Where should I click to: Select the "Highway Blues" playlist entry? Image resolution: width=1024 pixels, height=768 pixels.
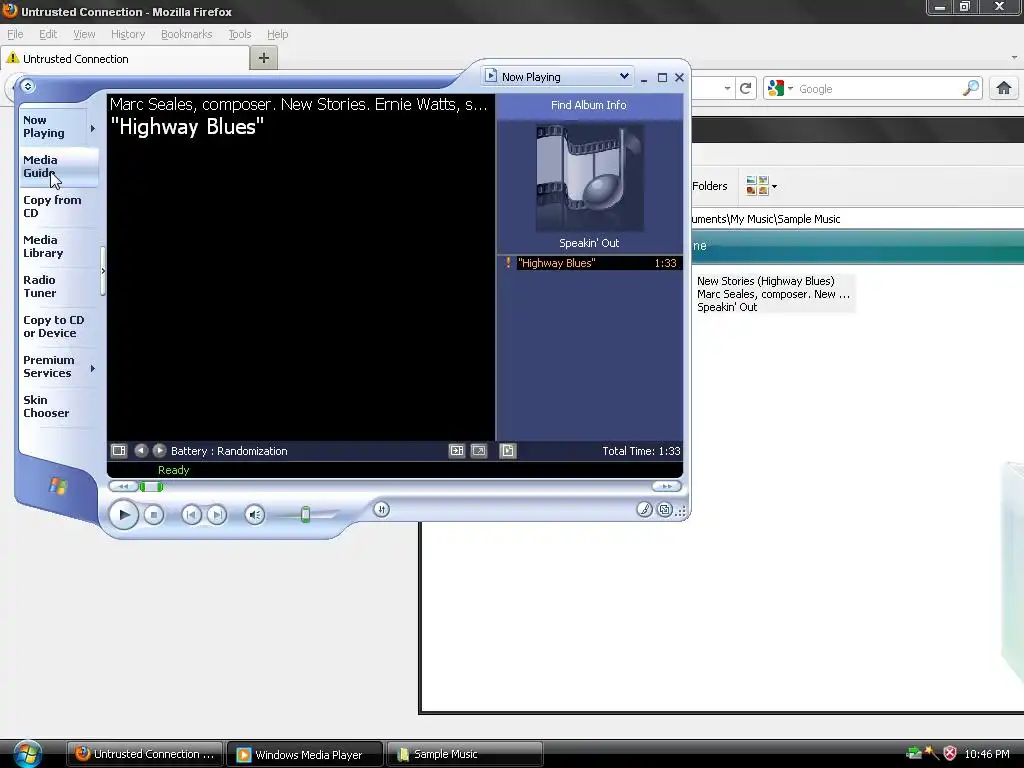point(590,263)
